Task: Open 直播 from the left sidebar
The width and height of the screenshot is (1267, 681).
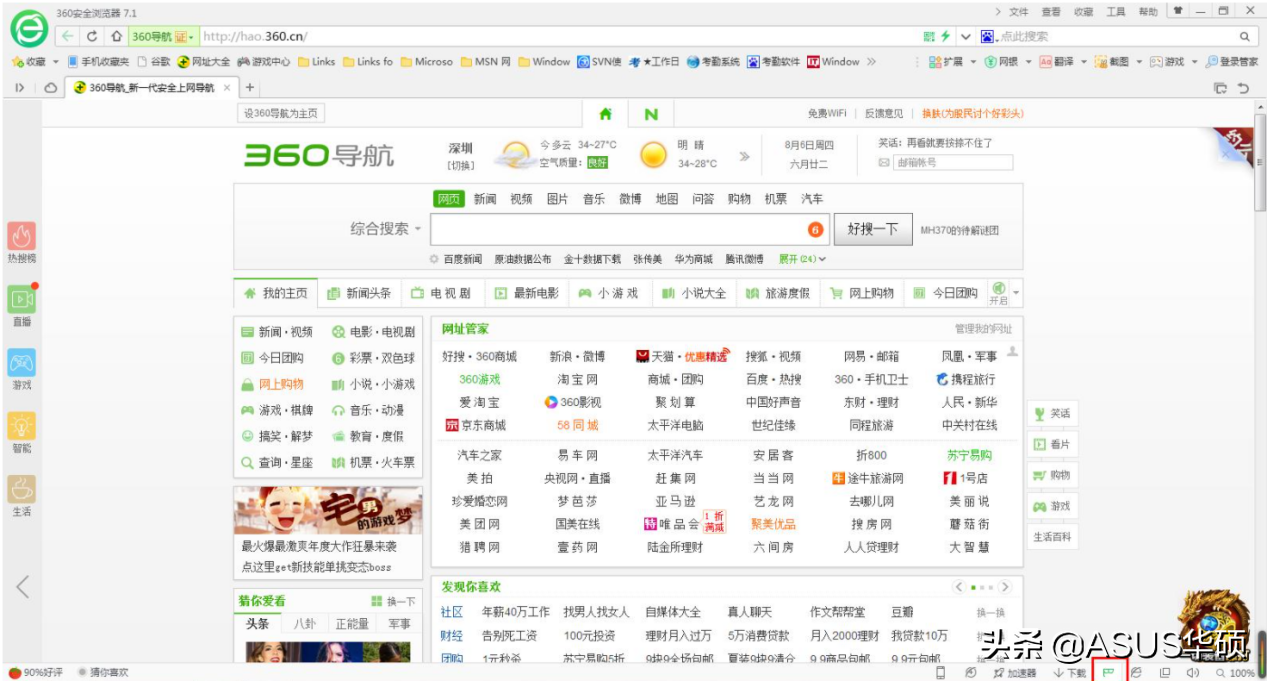Action: click(21, 300)
